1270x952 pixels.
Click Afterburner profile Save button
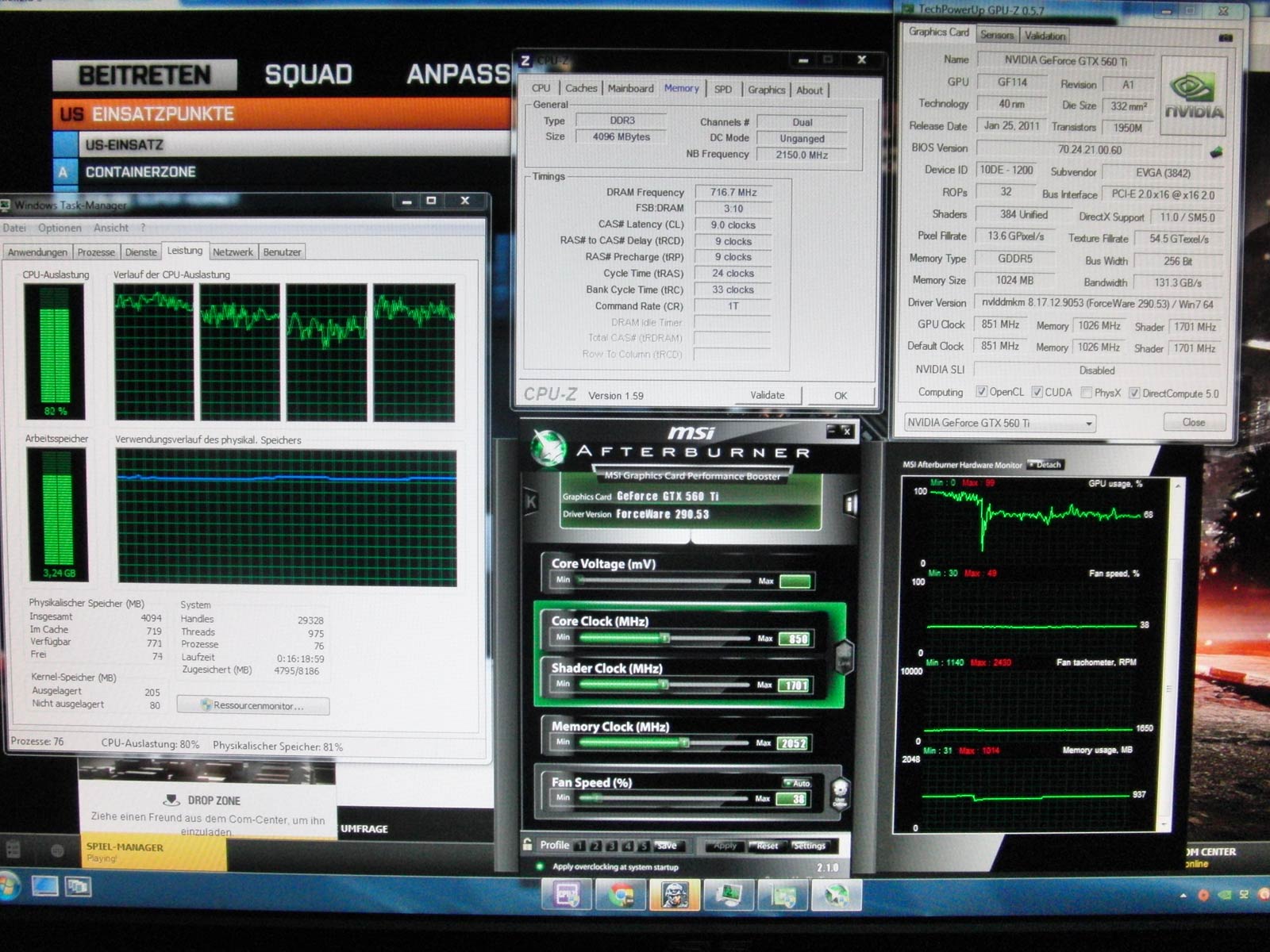(x=667, y=846)
